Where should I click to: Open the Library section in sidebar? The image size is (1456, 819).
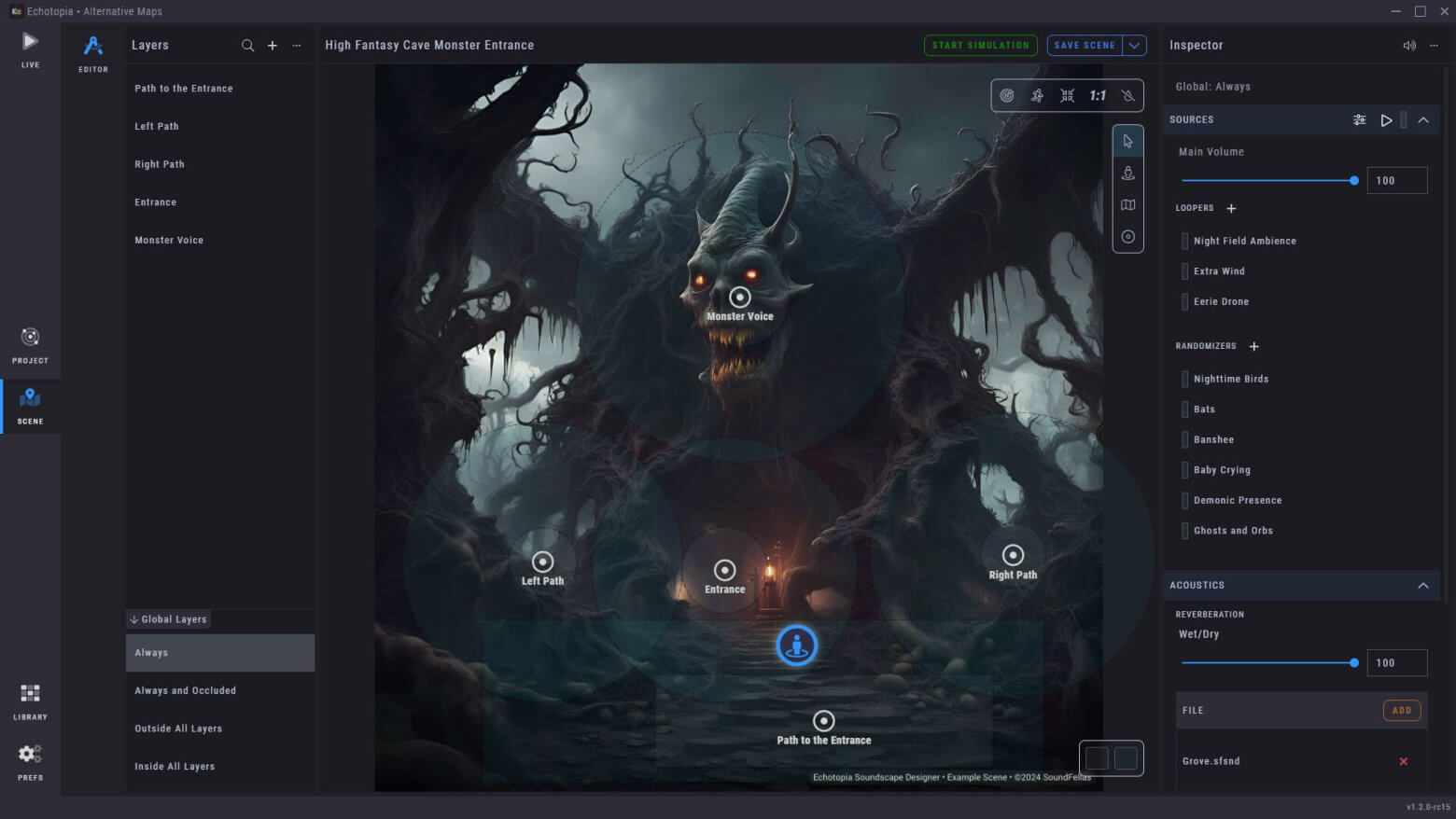[x=30, y=701]
